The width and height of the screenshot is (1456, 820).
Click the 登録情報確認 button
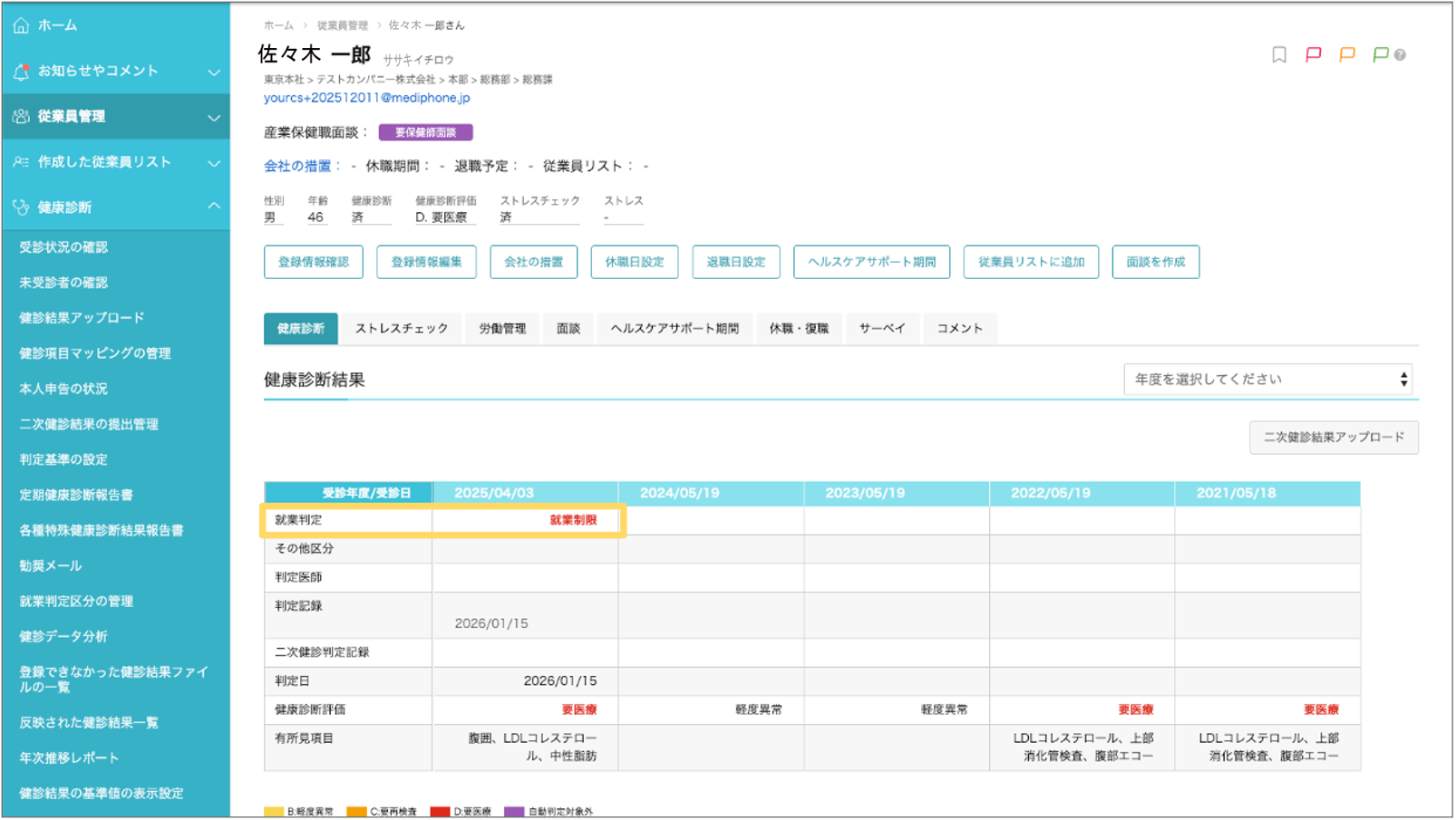(x=314, y=262)
